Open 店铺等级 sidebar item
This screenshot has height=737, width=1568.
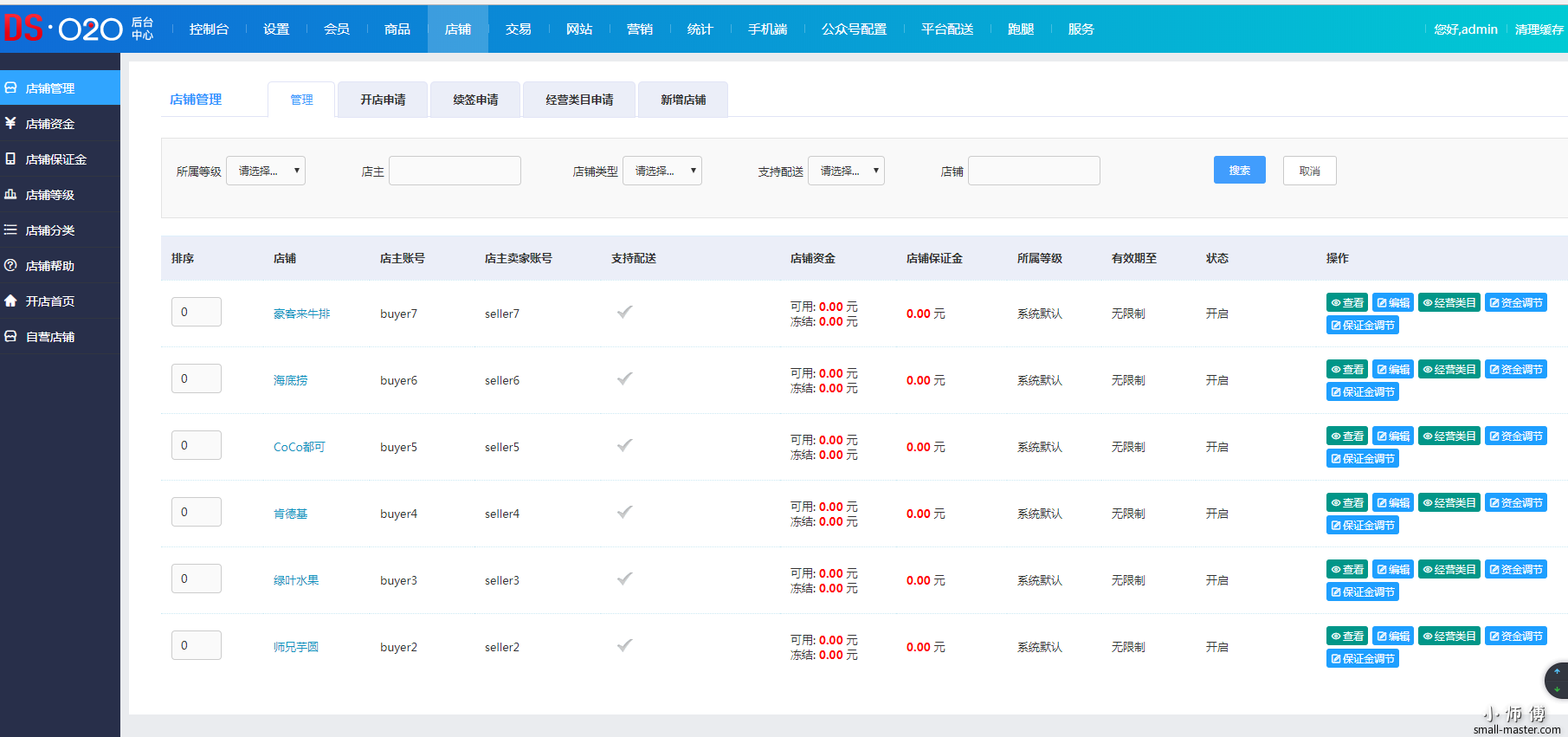click(x=60, y=195)
